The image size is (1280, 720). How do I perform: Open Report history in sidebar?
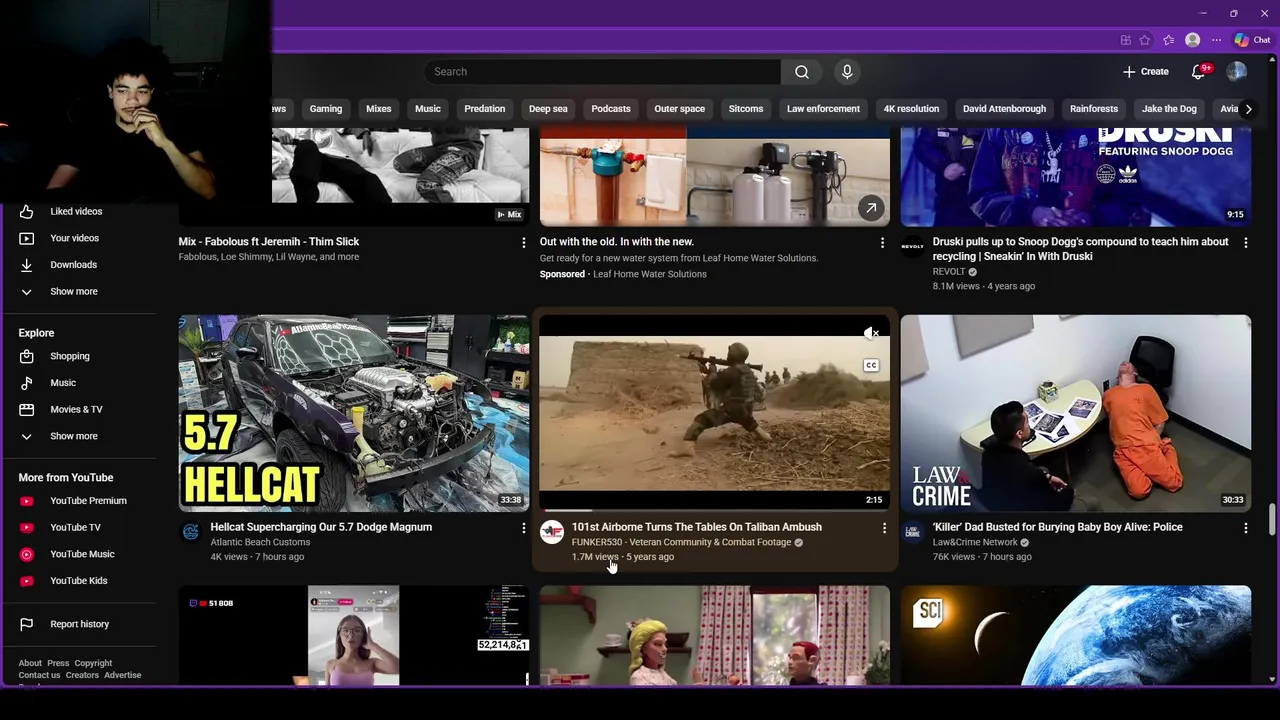[x=78, y=624]
